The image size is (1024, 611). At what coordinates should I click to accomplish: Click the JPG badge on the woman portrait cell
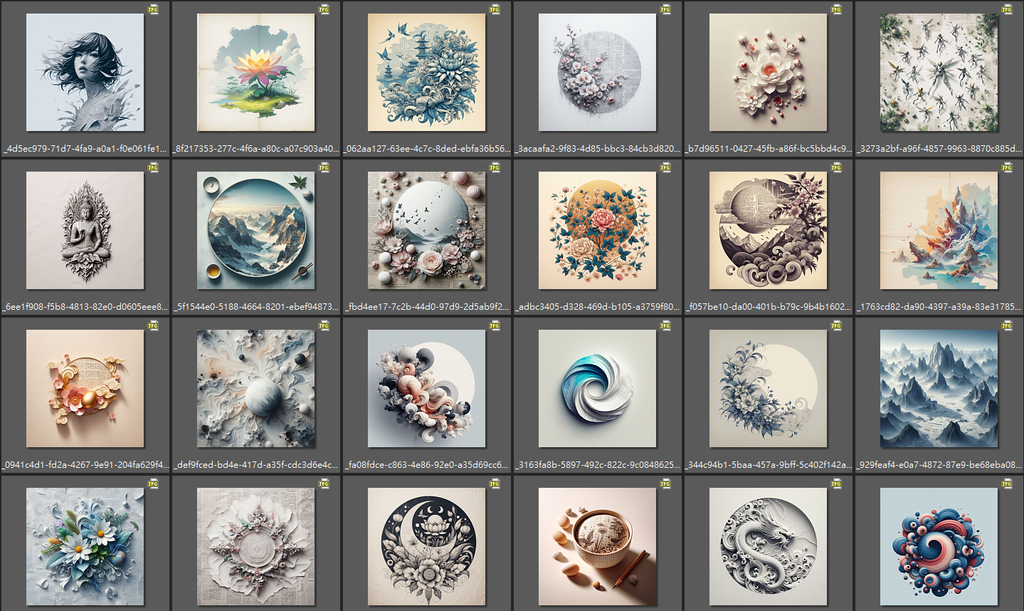(153, 10)
